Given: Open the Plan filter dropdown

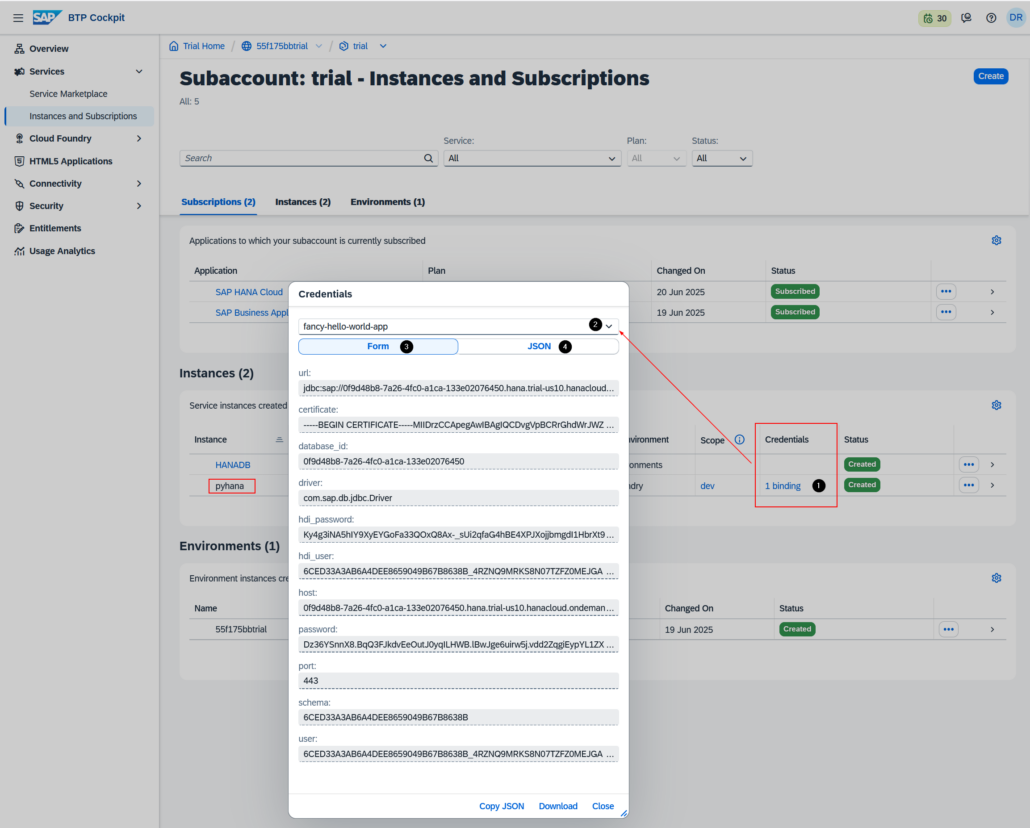Looking at the screenshot, I should point(656,158).
